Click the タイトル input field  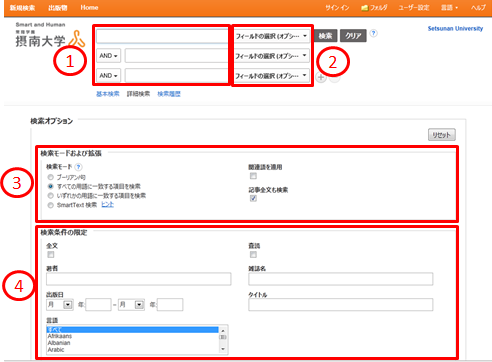[x=341, y=305]
